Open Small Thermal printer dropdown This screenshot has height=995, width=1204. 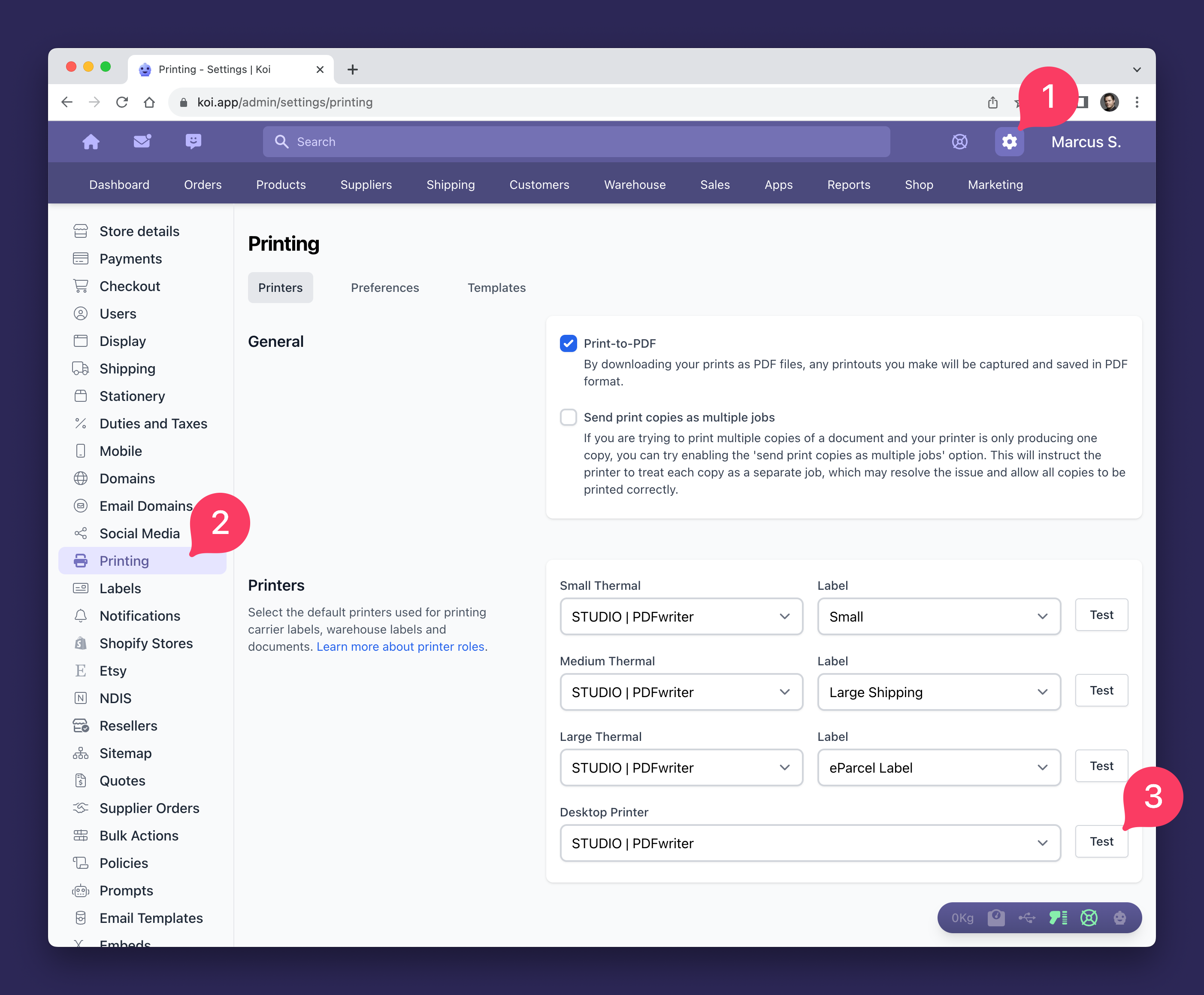[681, 617]
